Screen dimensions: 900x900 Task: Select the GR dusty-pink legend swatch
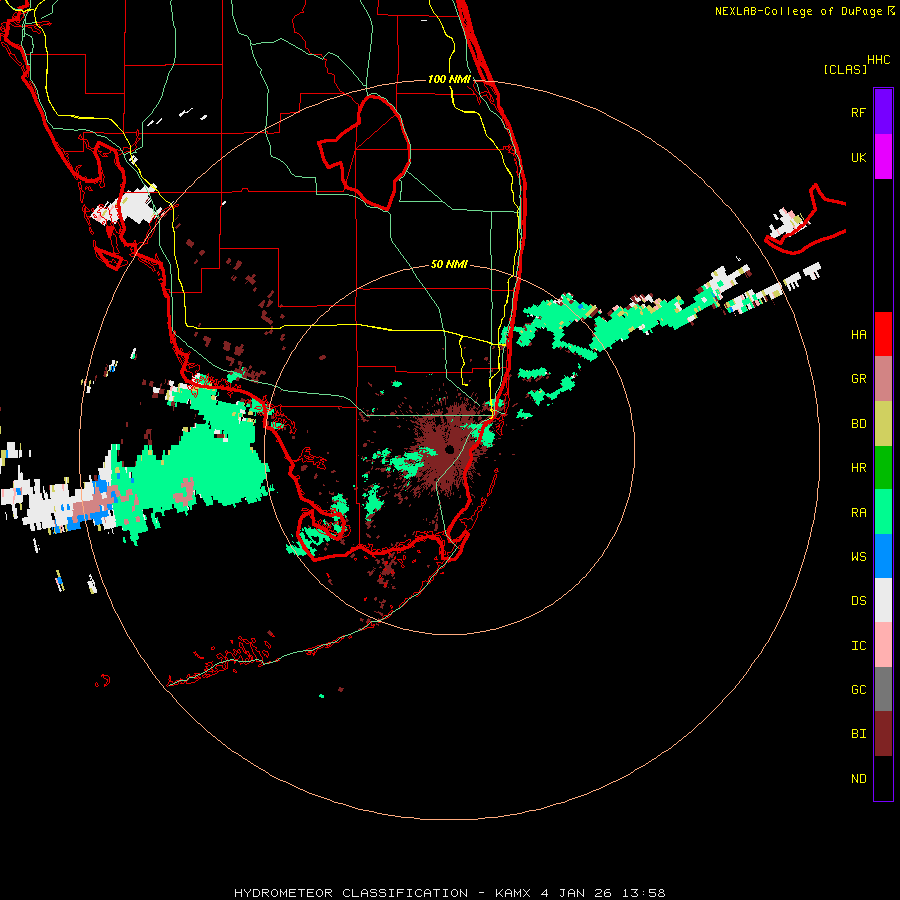click(x=883, y=379)
